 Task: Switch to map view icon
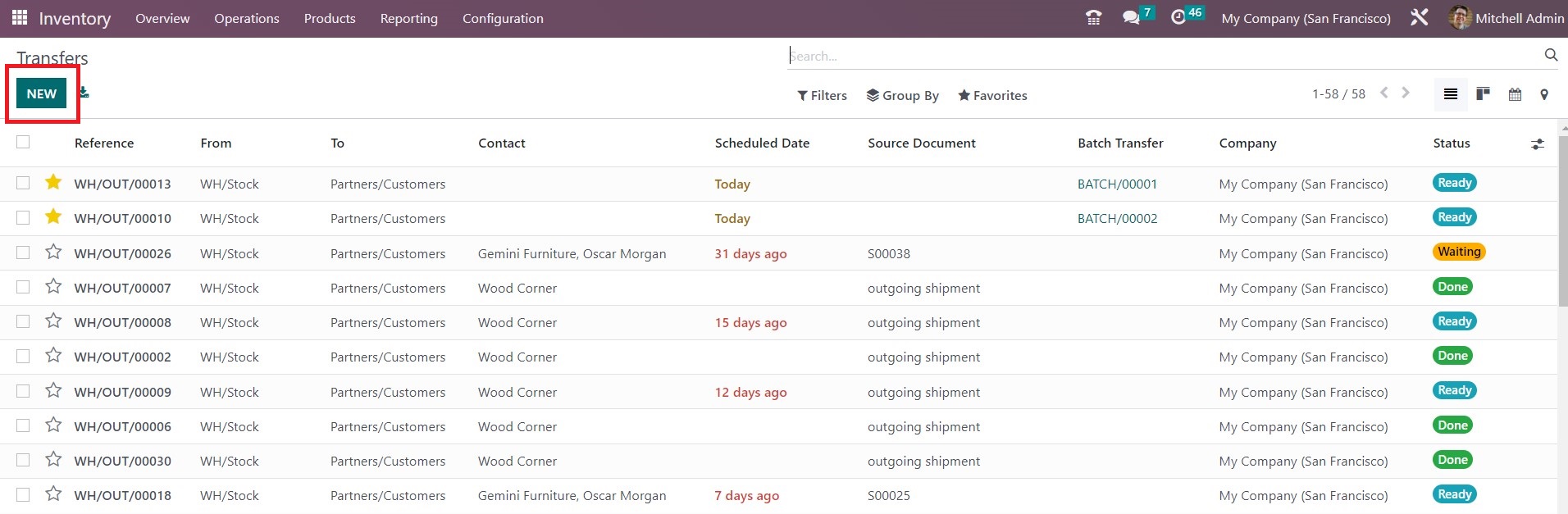click(1544, 95)
